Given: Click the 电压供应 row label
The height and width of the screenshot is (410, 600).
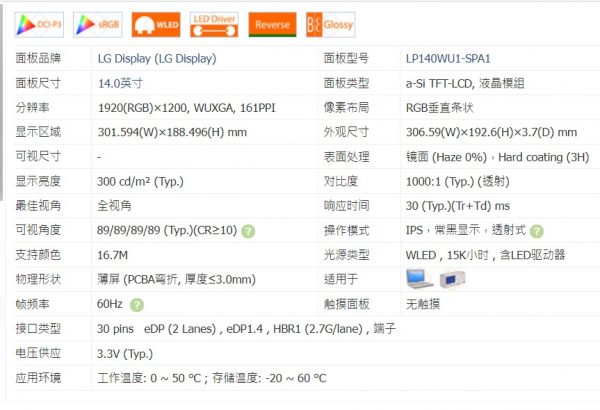Looking at the screenshot, I should coord(38,353).
